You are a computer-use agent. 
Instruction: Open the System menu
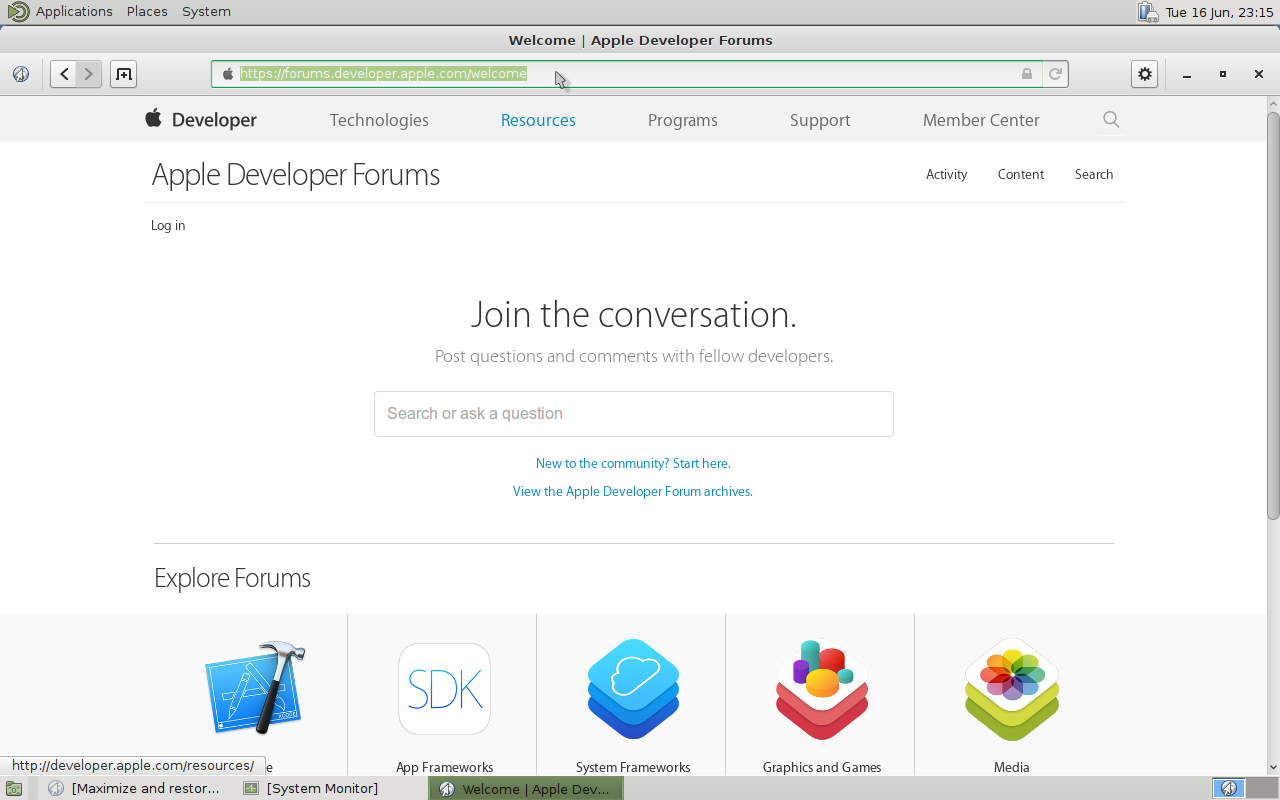[206, 12]
